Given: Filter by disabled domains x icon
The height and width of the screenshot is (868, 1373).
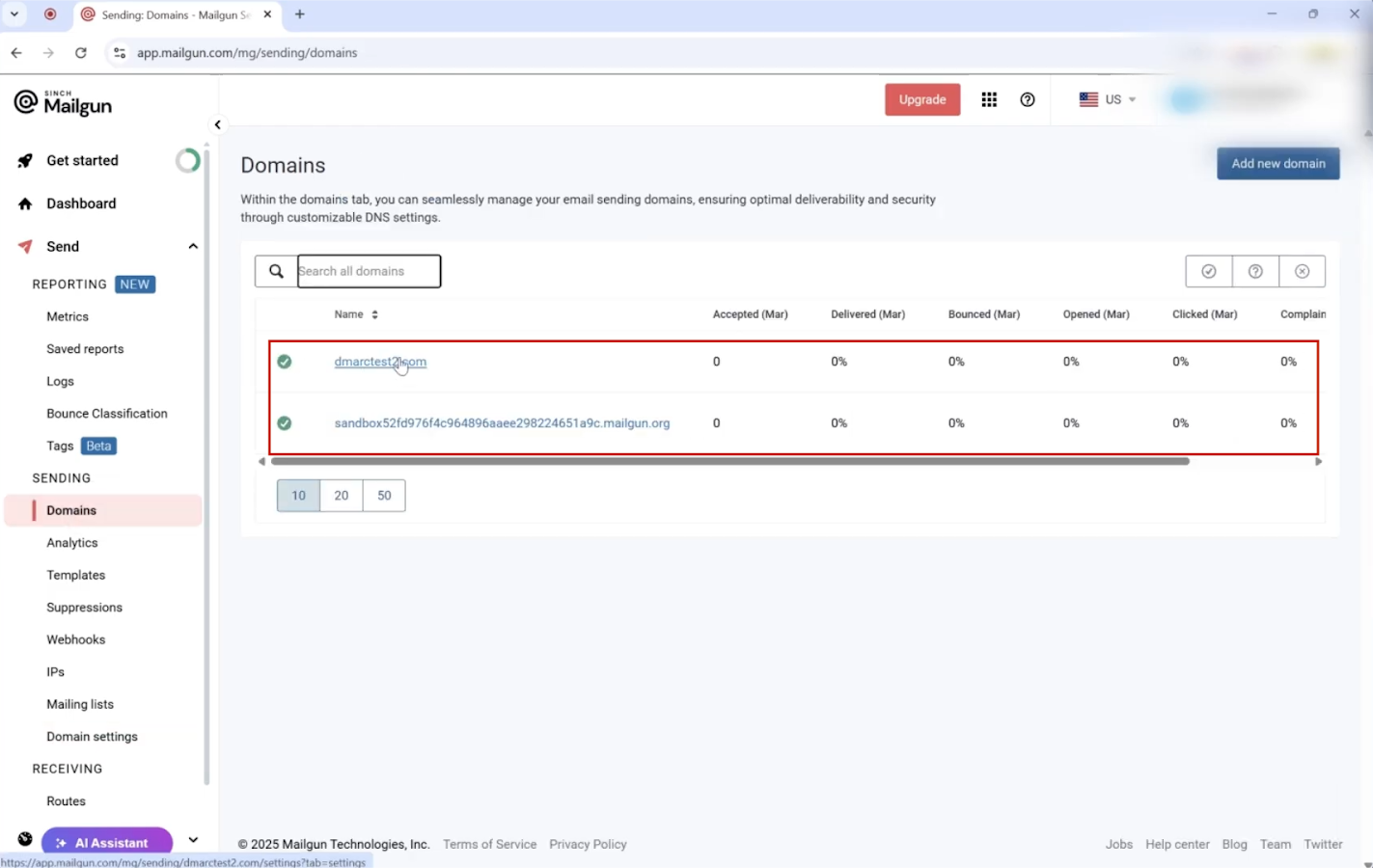Looking at the screenshot, I should coord(1302,271).
